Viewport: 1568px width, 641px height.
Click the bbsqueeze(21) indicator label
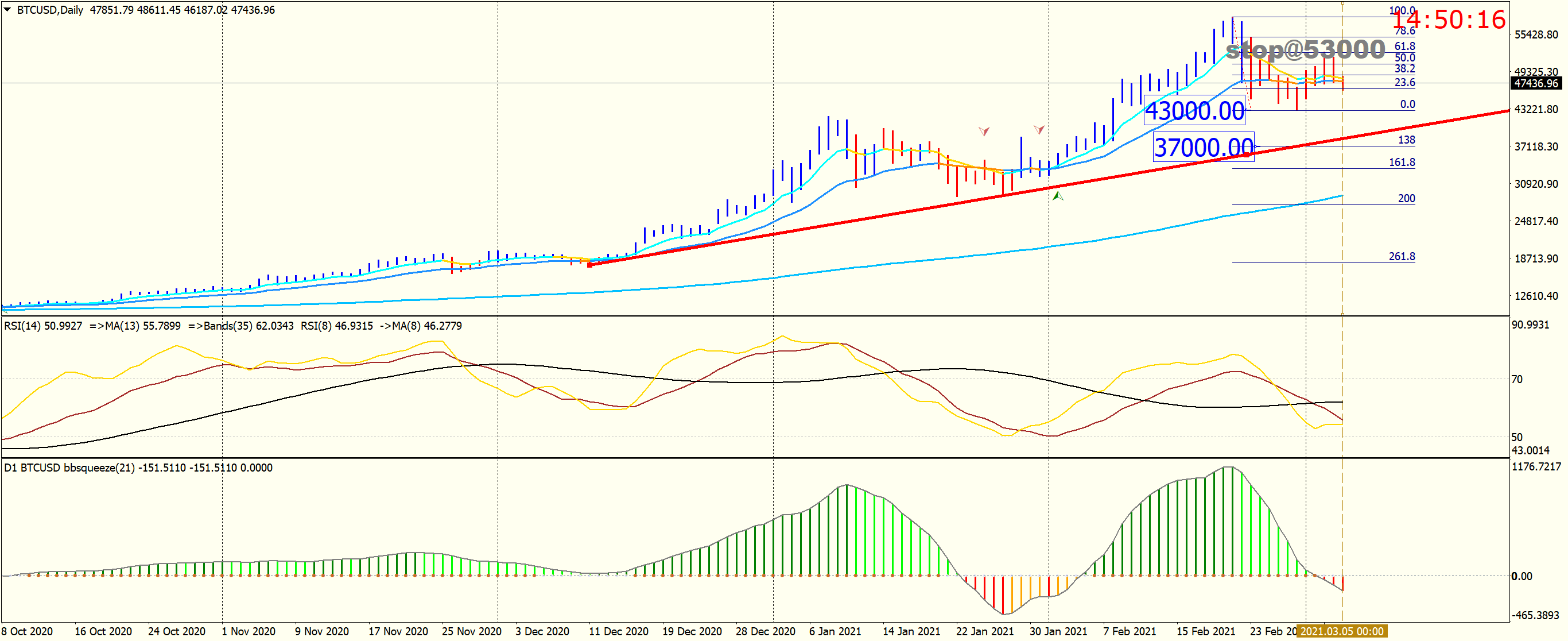[x=99, y=468]
